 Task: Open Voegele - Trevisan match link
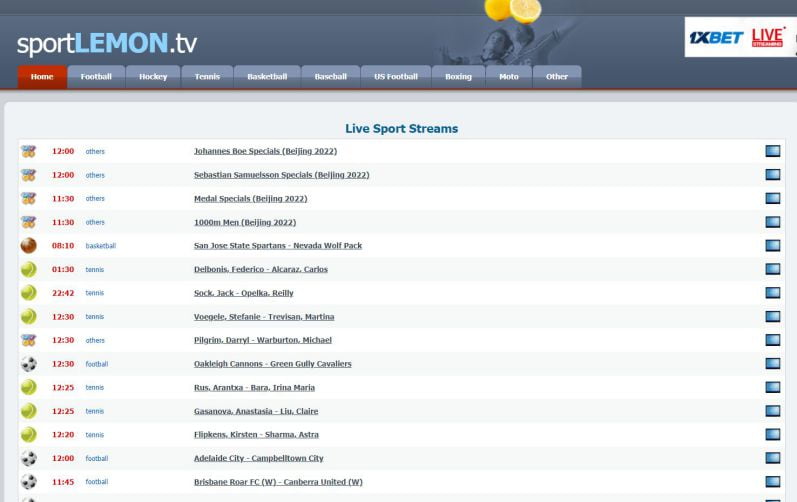(x=264, y=317)
